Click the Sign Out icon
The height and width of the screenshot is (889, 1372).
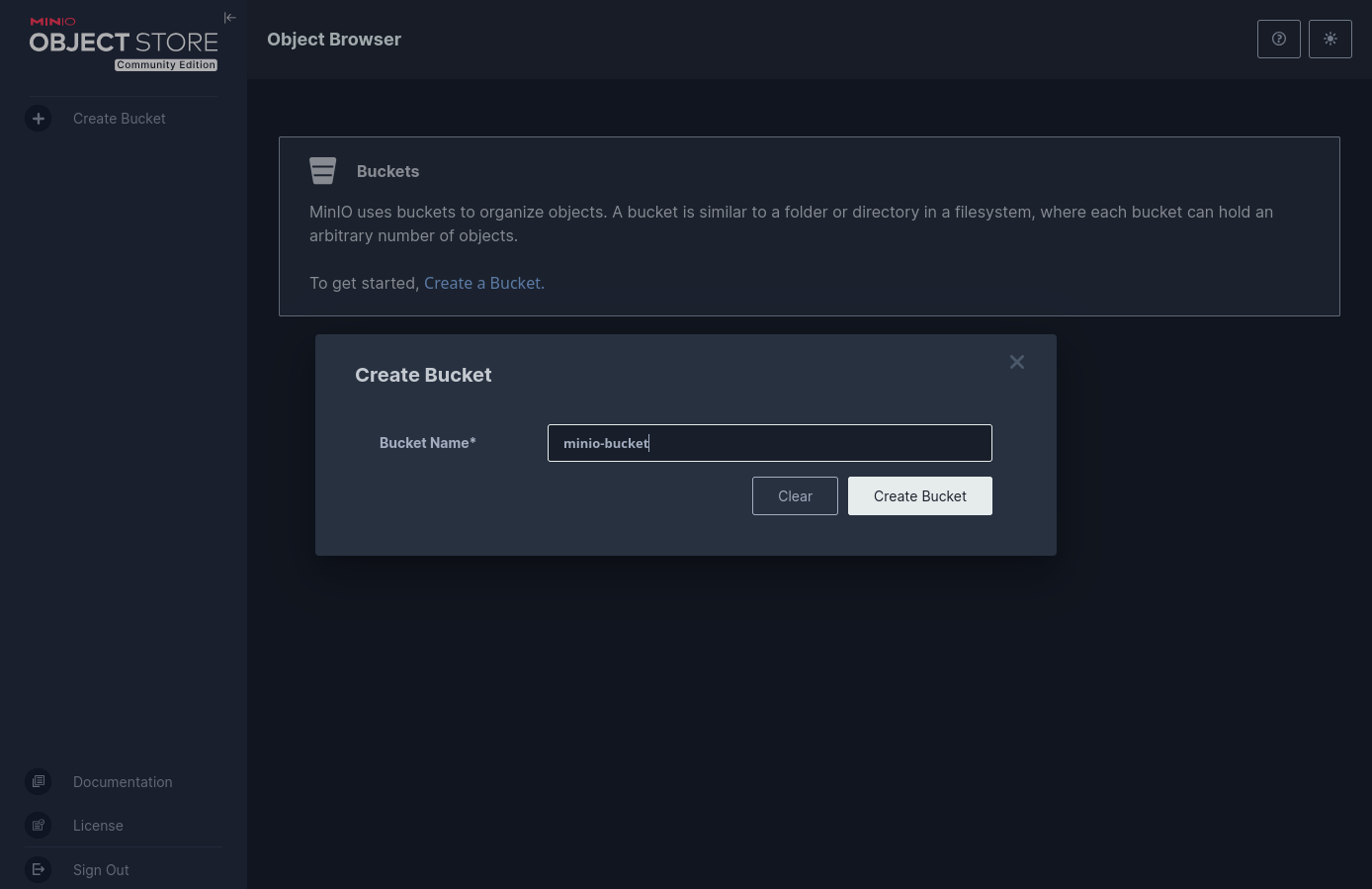[39, 870]
